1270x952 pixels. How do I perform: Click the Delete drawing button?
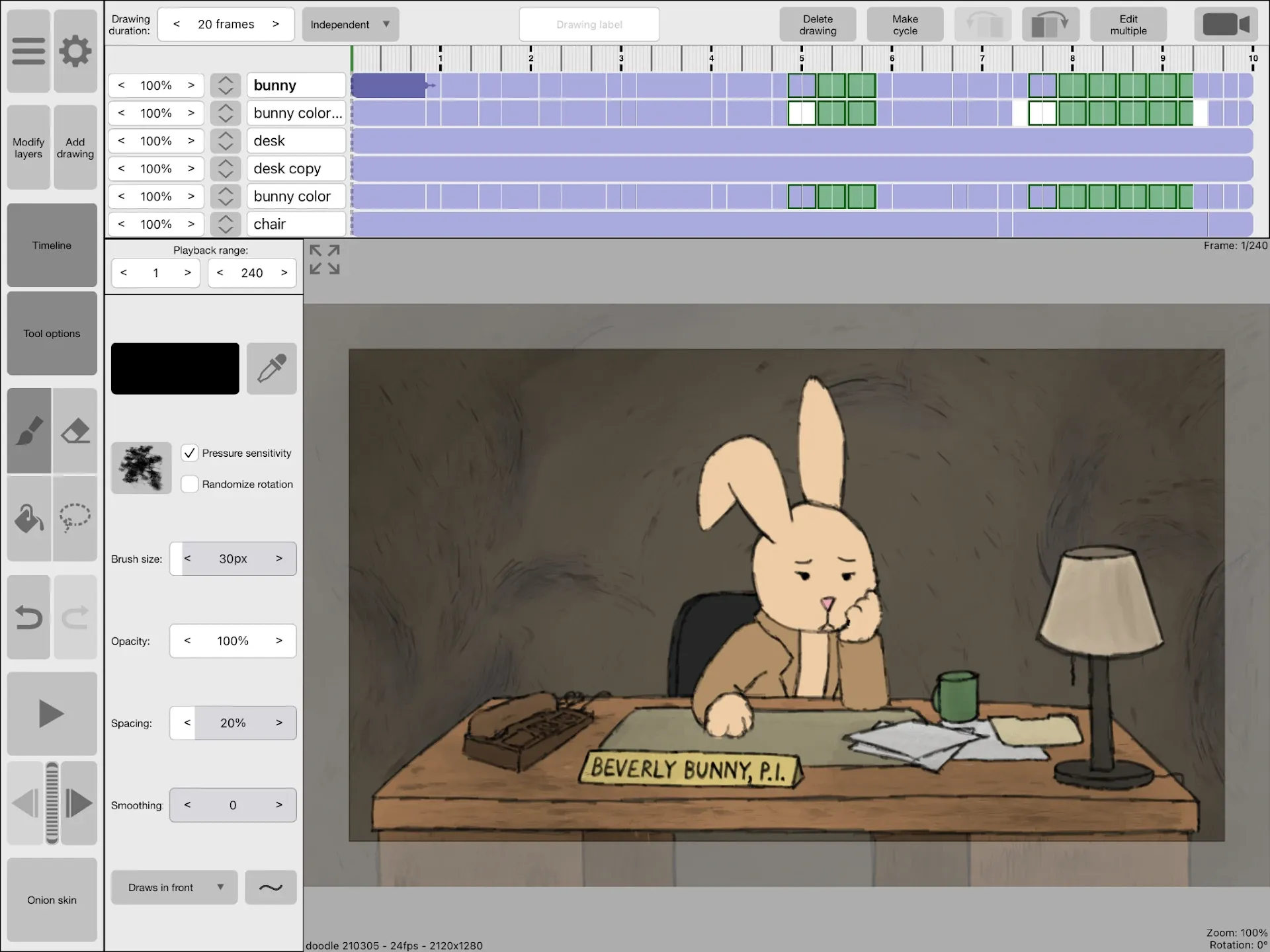[x=817, y=24]
